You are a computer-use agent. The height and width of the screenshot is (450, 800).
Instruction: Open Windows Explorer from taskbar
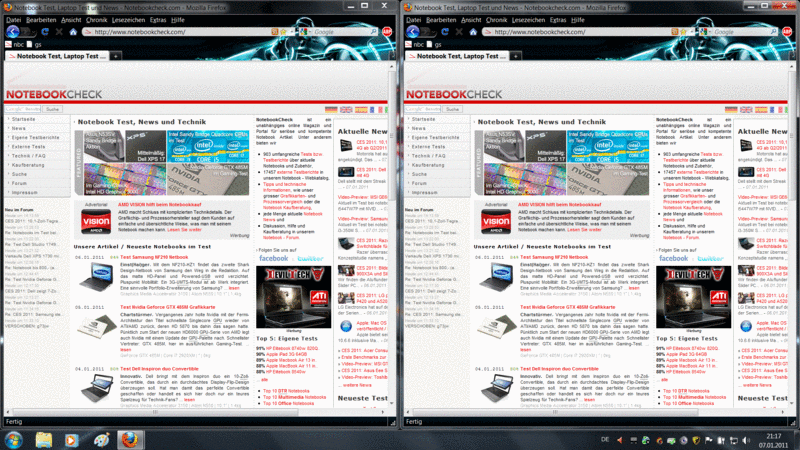tap(43, 440)
